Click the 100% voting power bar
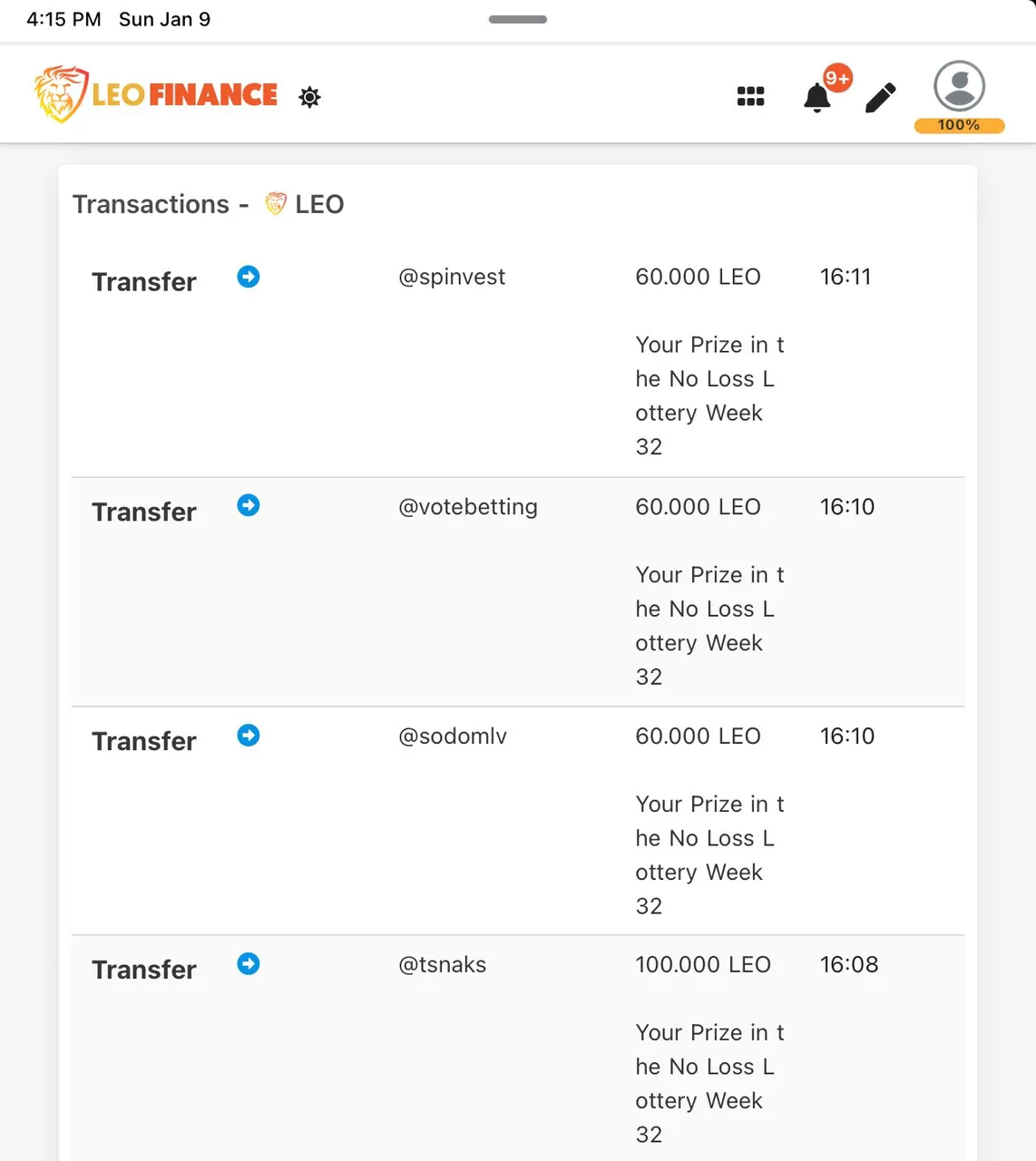1036x1161 pixels. coord(959,125)
